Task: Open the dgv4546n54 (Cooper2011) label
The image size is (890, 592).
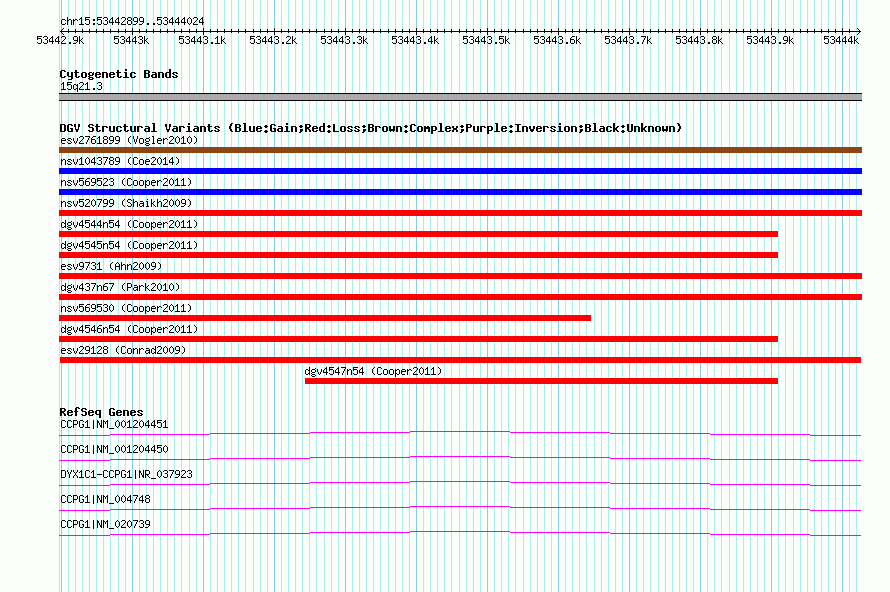Action: [x=129, y=329]
